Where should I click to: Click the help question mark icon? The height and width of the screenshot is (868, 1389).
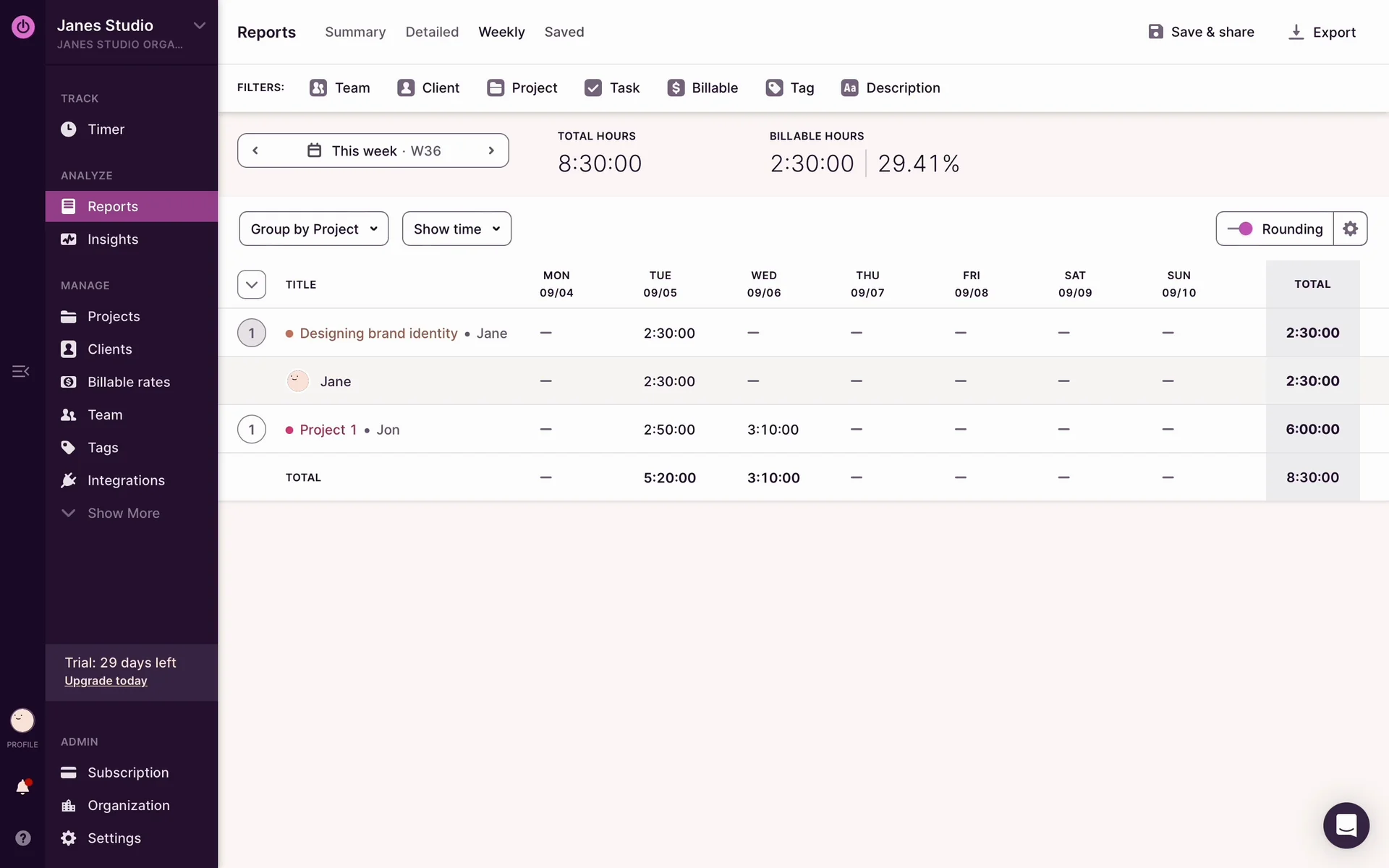(x=22, y=838)
